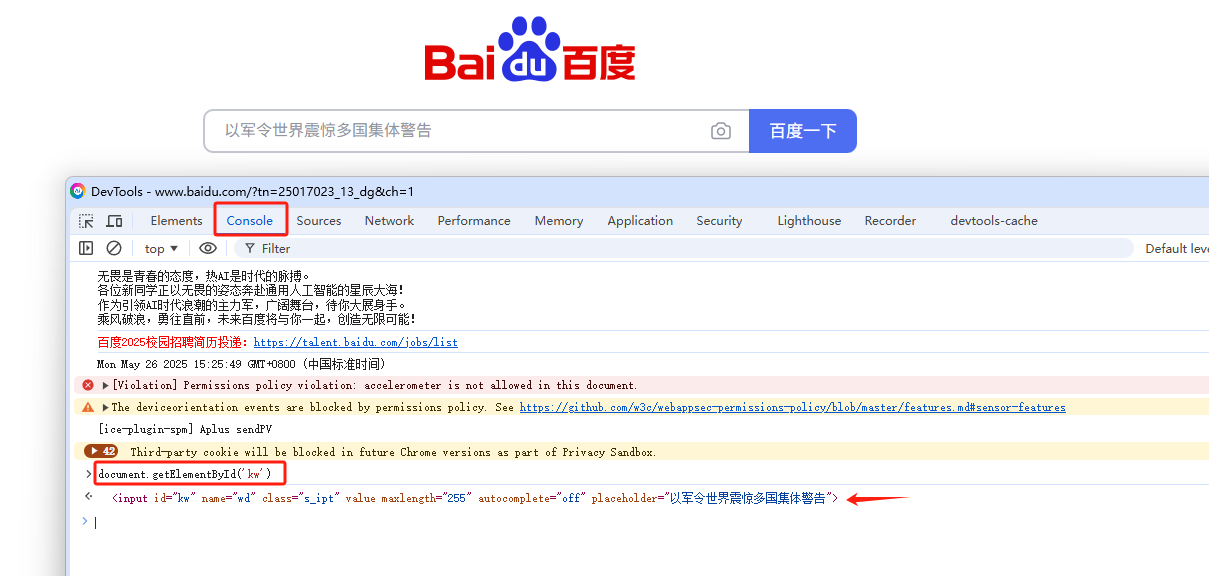Click the 百度一下 search button

(803, 131)
